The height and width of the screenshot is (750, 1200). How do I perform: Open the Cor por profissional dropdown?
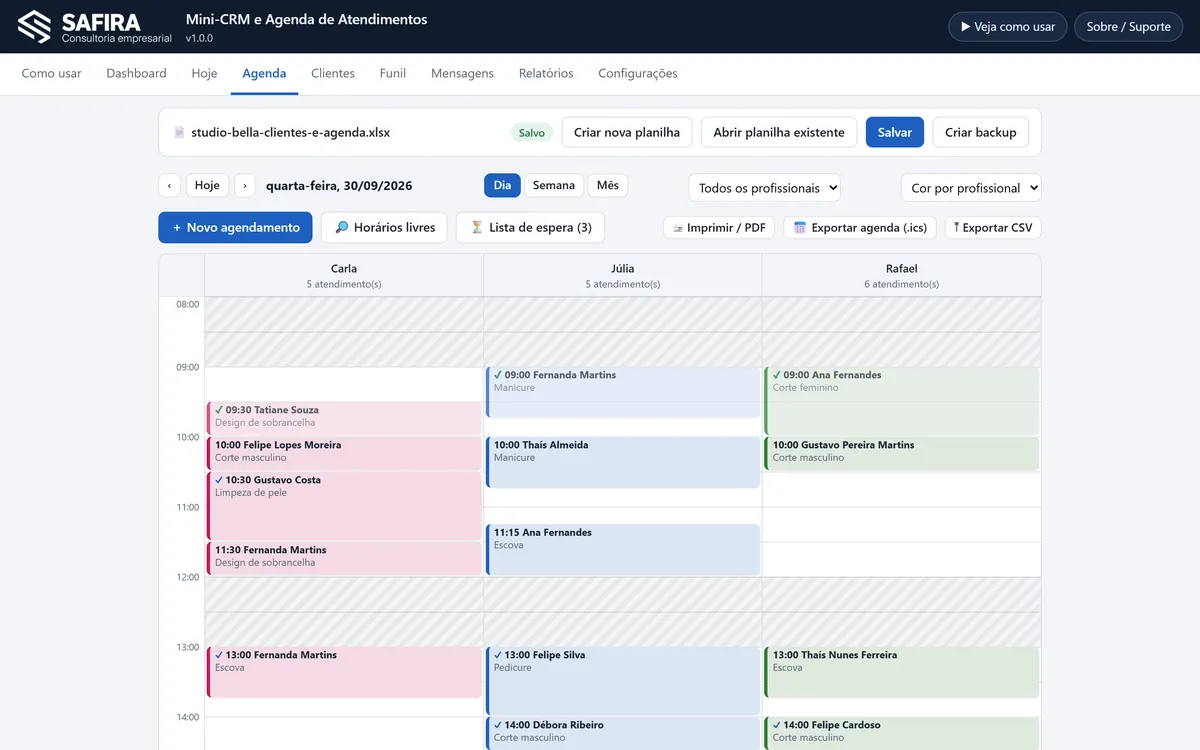[x=971, y=188]
